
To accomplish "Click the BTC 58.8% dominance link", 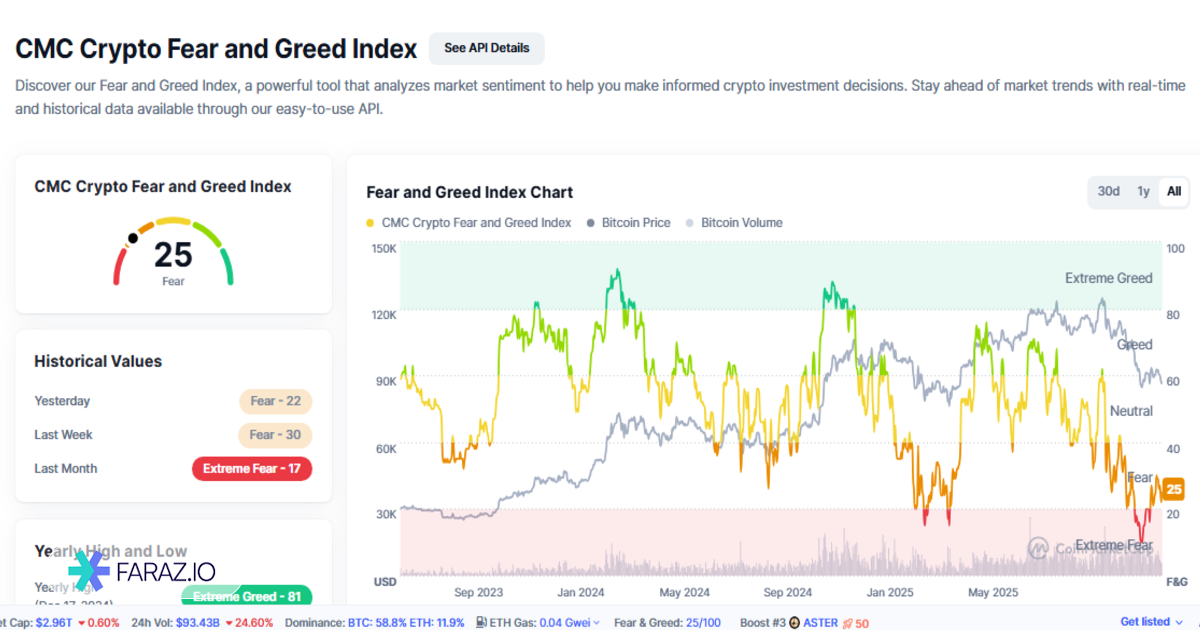I will tap(375, 622).
